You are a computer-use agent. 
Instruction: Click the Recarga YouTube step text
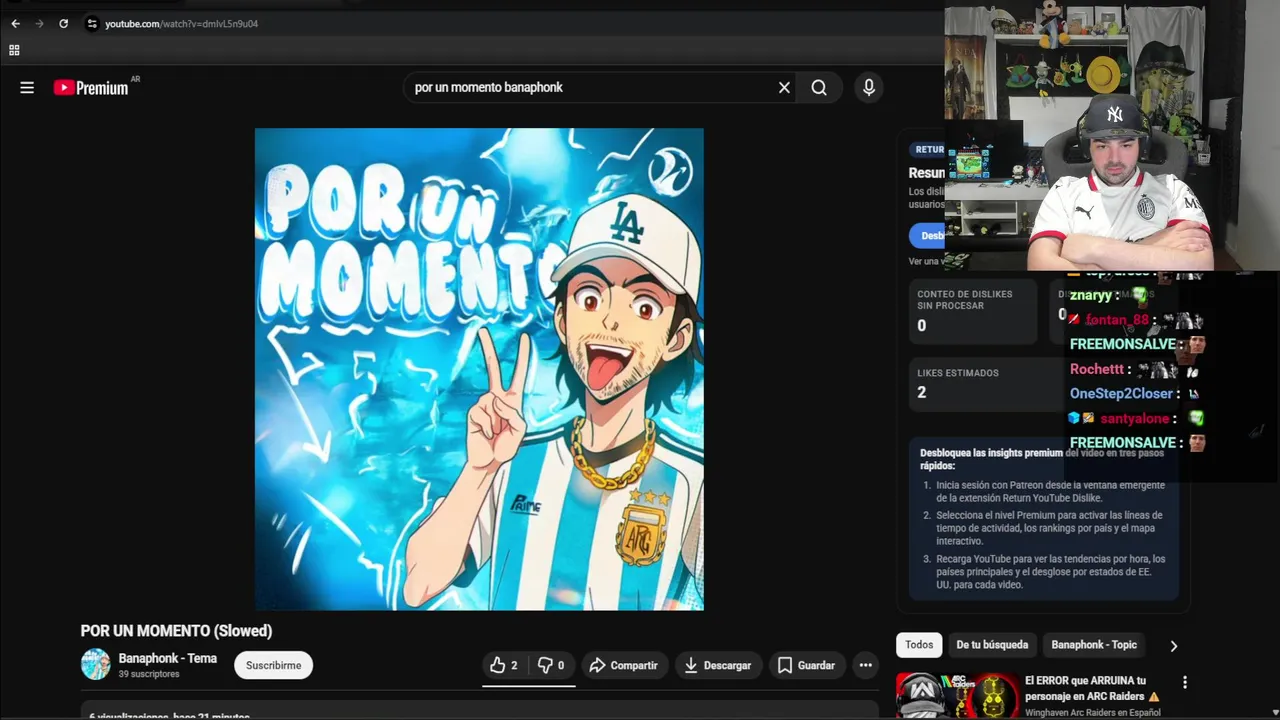tap(1050, 572)
